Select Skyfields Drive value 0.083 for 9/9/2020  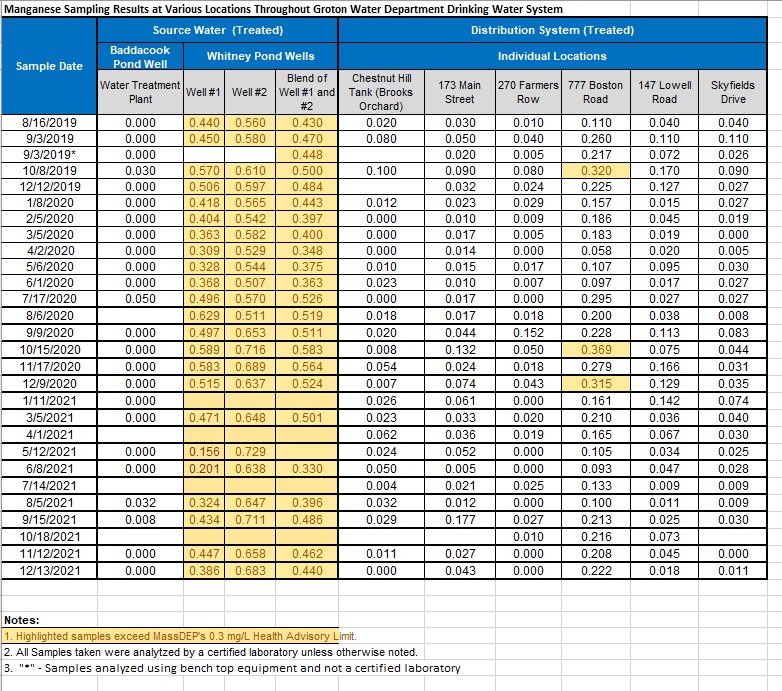point(733,333)
